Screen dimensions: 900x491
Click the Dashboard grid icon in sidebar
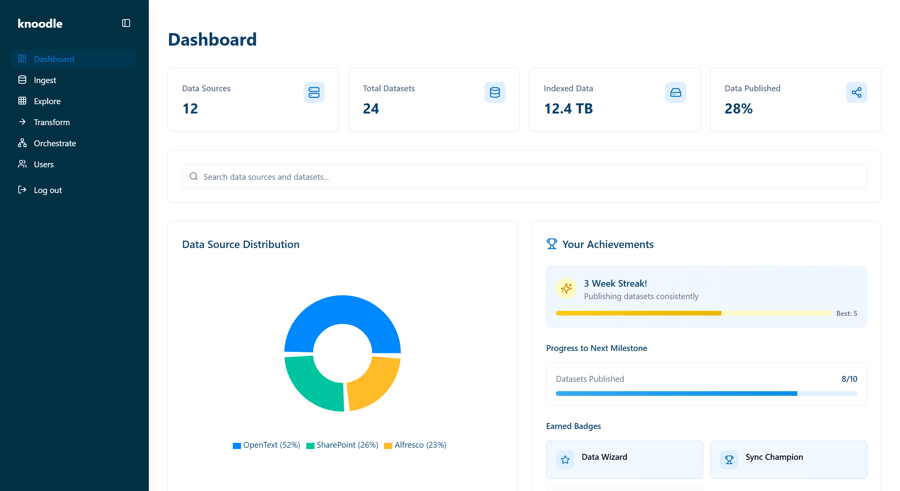pyautogui.click(x=22, y=59)
